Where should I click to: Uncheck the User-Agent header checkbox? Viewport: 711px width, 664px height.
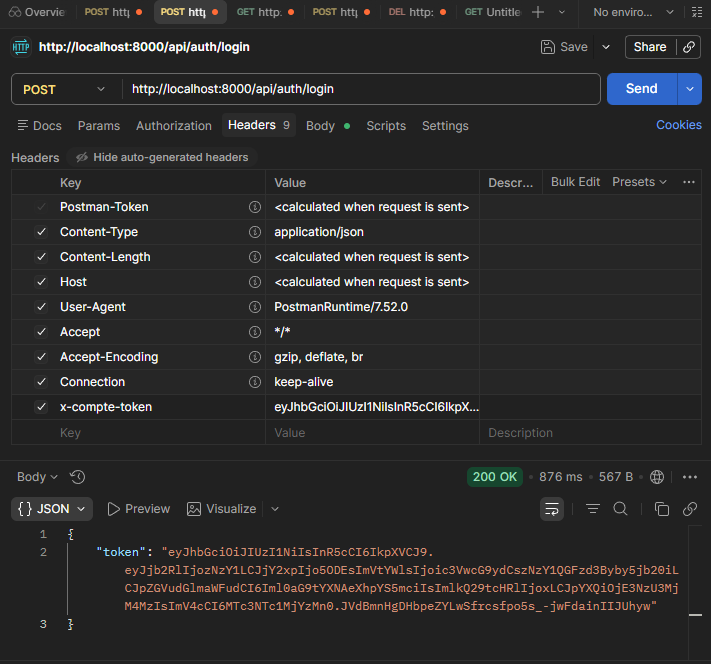point(41,307)
